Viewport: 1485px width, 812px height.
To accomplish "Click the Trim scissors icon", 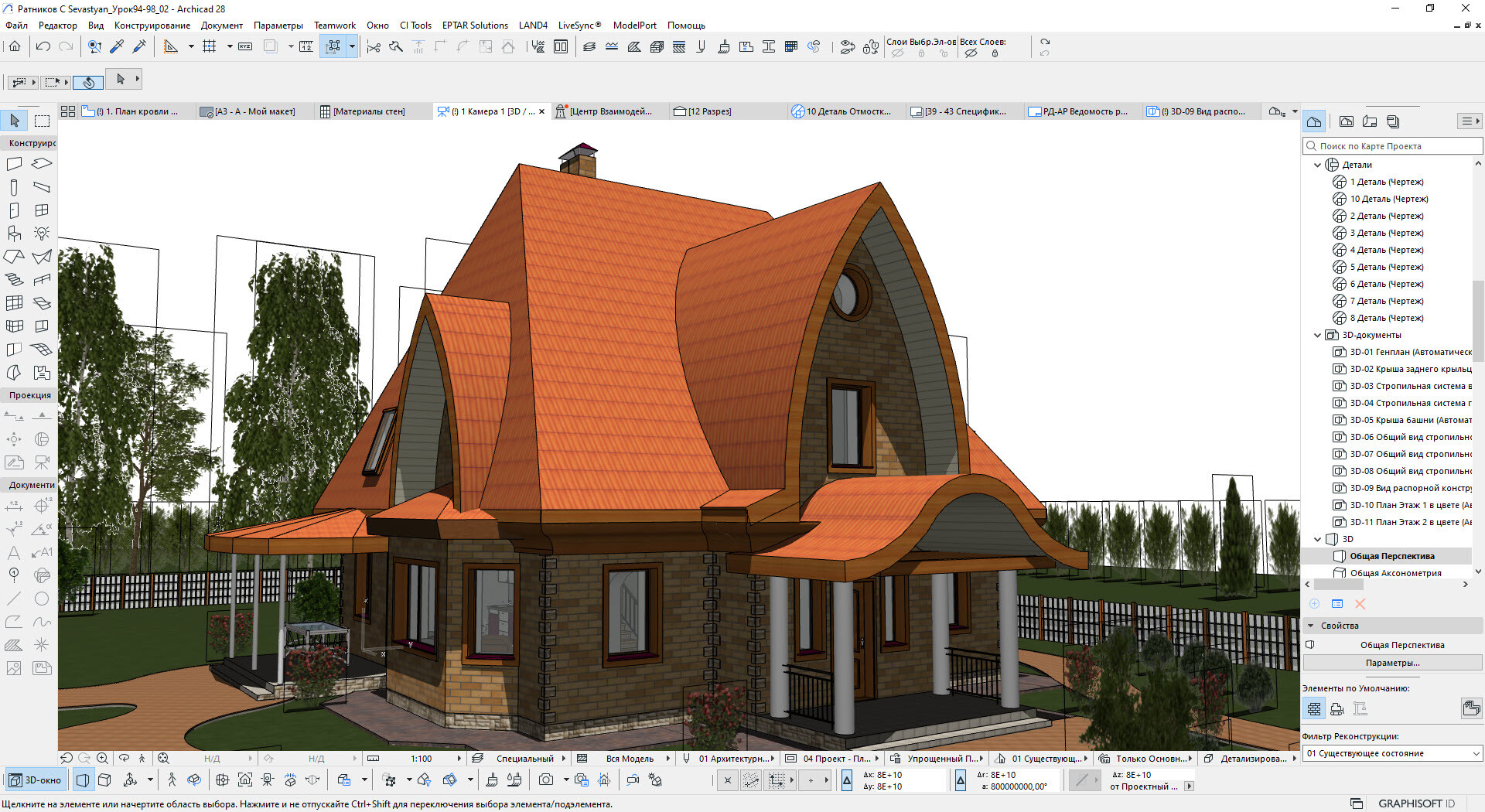I will (x=374, y=47).
